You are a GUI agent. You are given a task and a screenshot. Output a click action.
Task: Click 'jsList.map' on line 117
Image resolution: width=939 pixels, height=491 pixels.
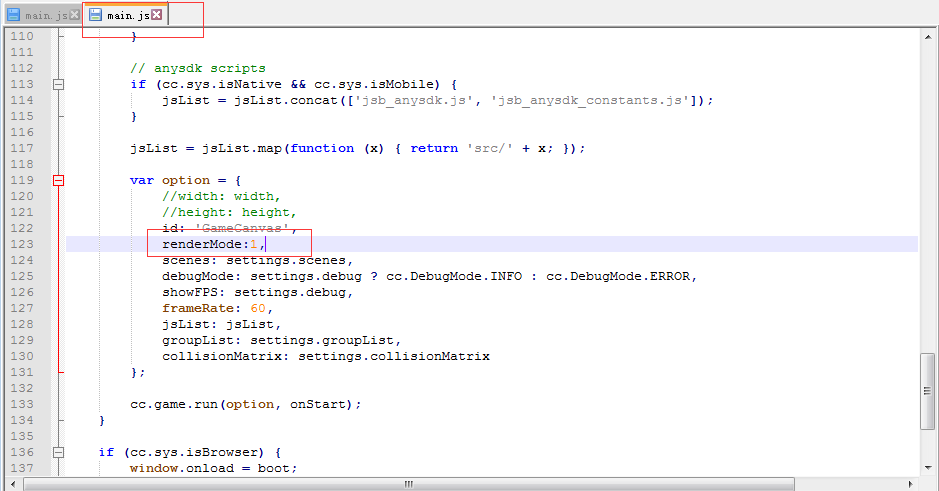[x=242, y=148]
